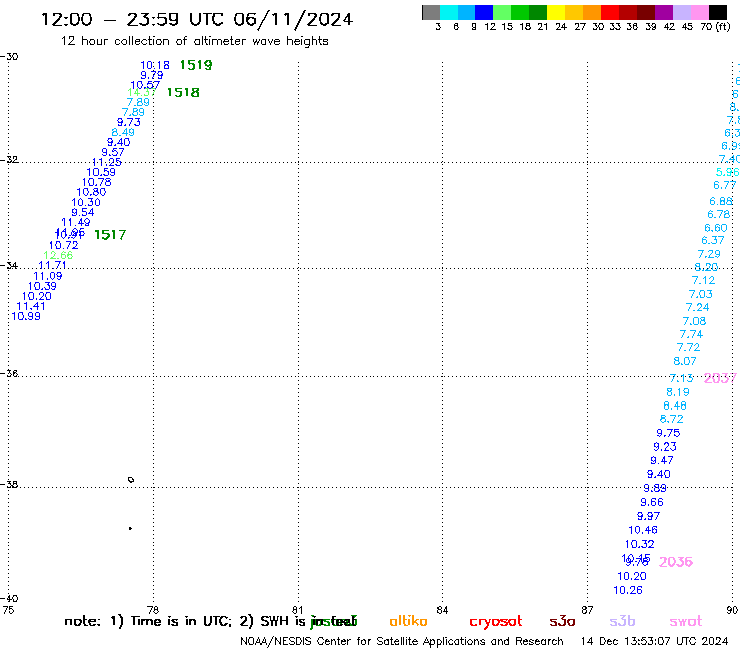The height and width of the screenshot is (650, 740).
Task: Click the wave height value 8.49
Action: pos(123,132)
